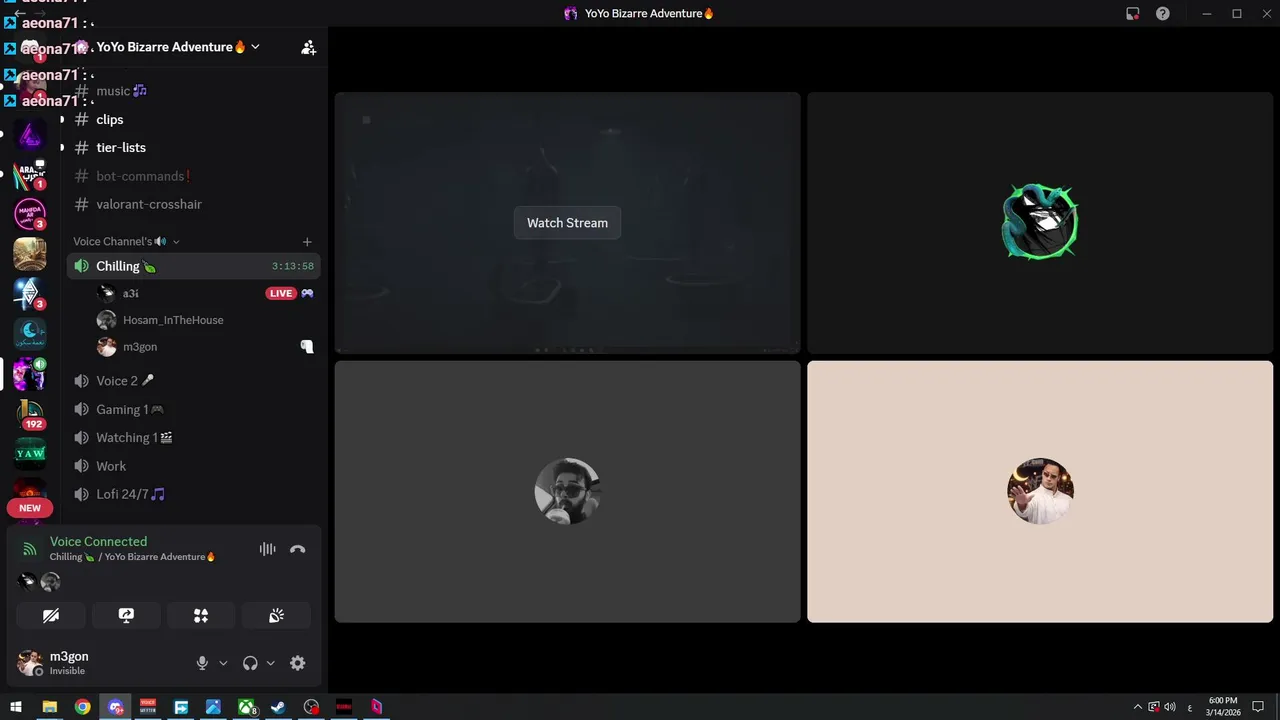This screenshot has height=720, width=1280.
Task: Open the moon crescent server icon
Action: pyautogui.click(x=30, y=334)
